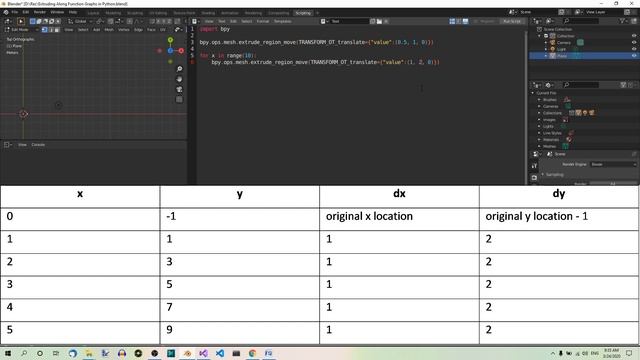Expand Images in Current File list
This screenshot has width=640, height=360.
[x=539, y=120]
